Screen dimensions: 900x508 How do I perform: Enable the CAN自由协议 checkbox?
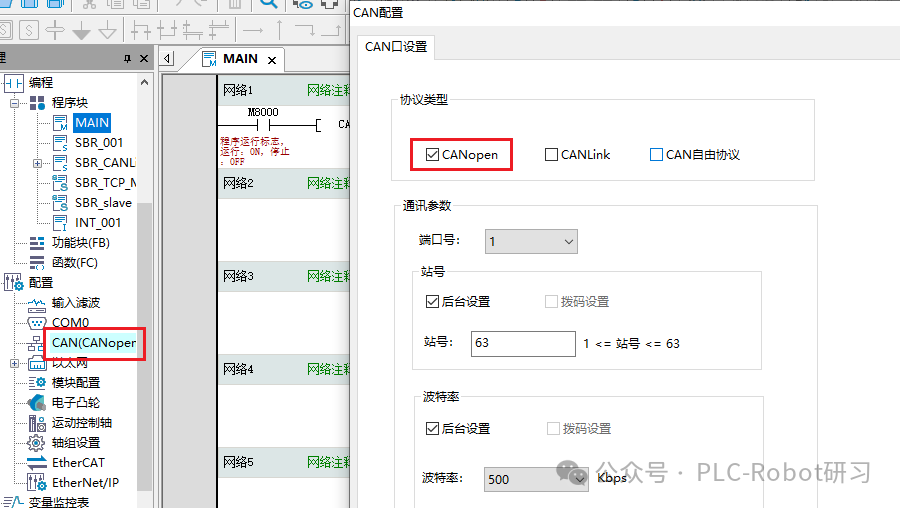(656, 155)
